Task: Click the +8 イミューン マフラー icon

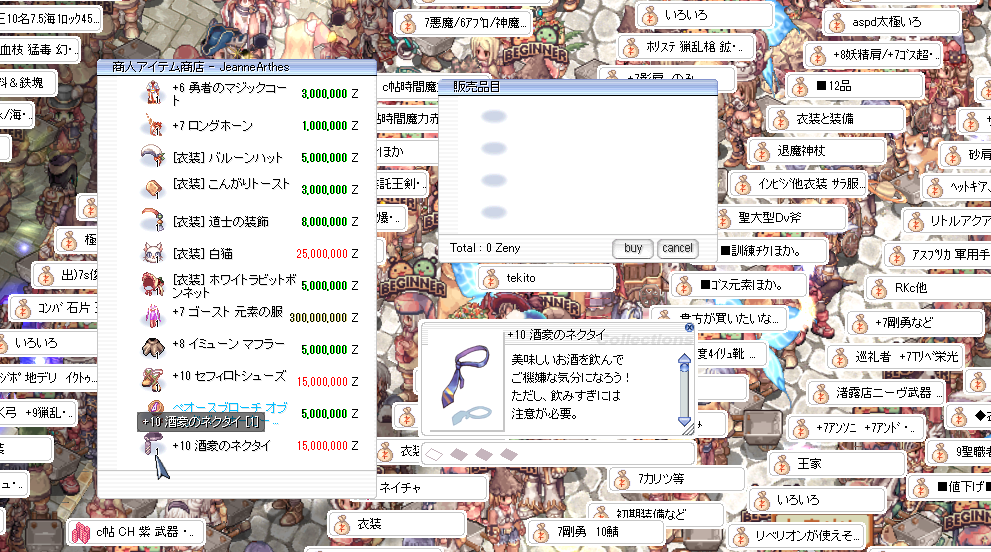Action: (x=153, y=348)
